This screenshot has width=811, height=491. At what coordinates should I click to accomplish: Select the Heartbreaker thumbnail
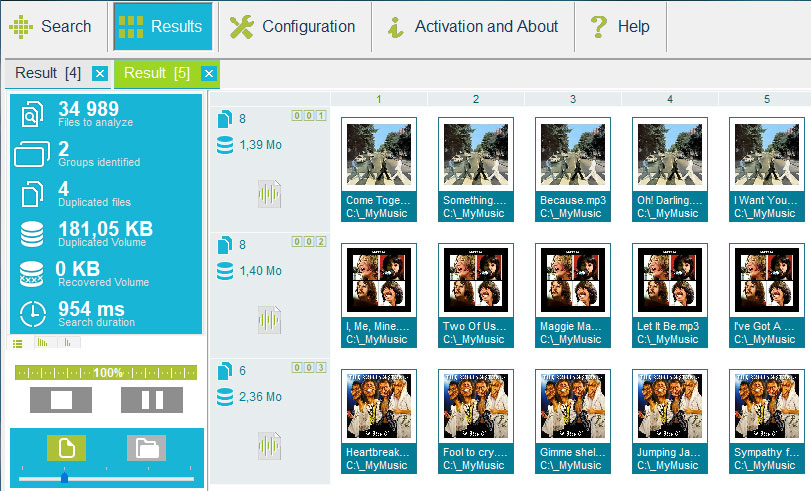point(379,421)
